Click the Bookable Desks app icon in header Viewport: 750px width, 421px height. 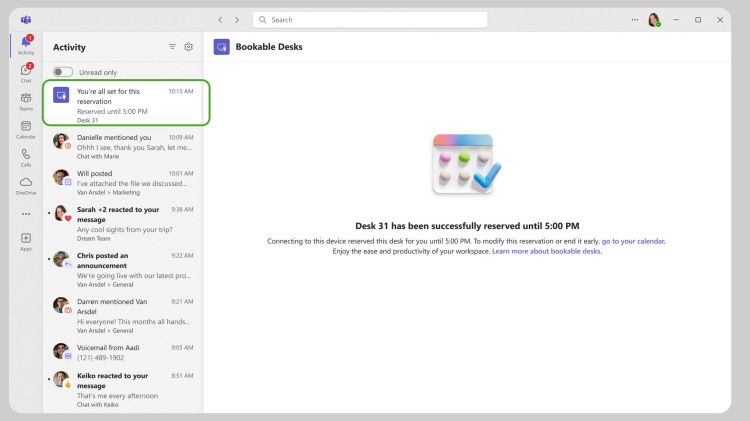221,47
